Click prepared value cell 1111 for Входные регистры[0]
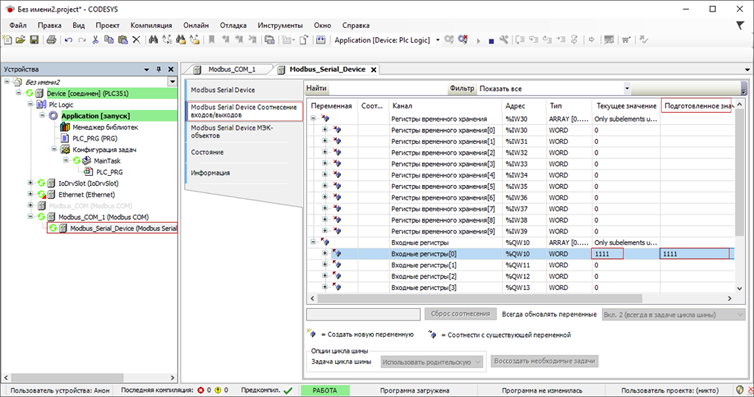 694,254
